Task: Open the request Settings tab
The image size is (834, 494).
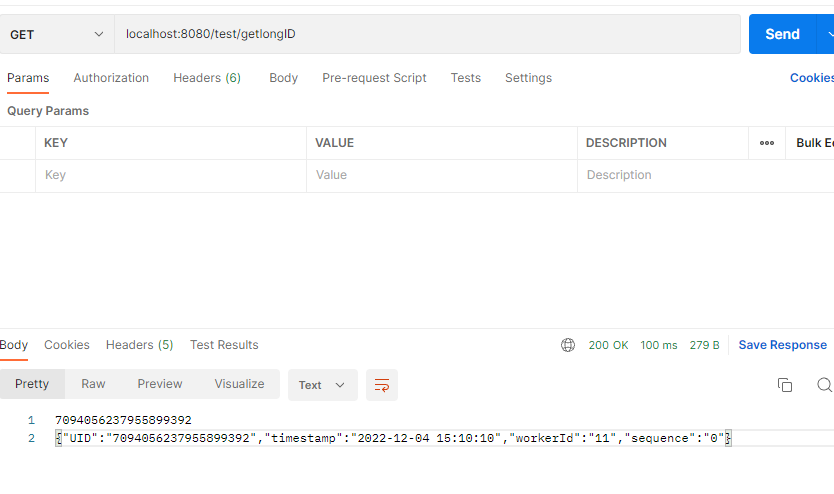Action: (528, 78)
